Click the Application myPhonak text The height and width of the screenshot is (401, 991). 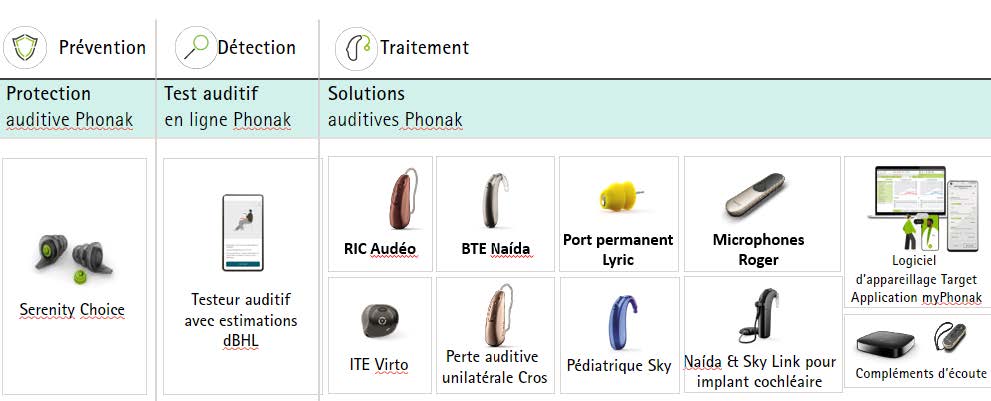click(916, 297)
